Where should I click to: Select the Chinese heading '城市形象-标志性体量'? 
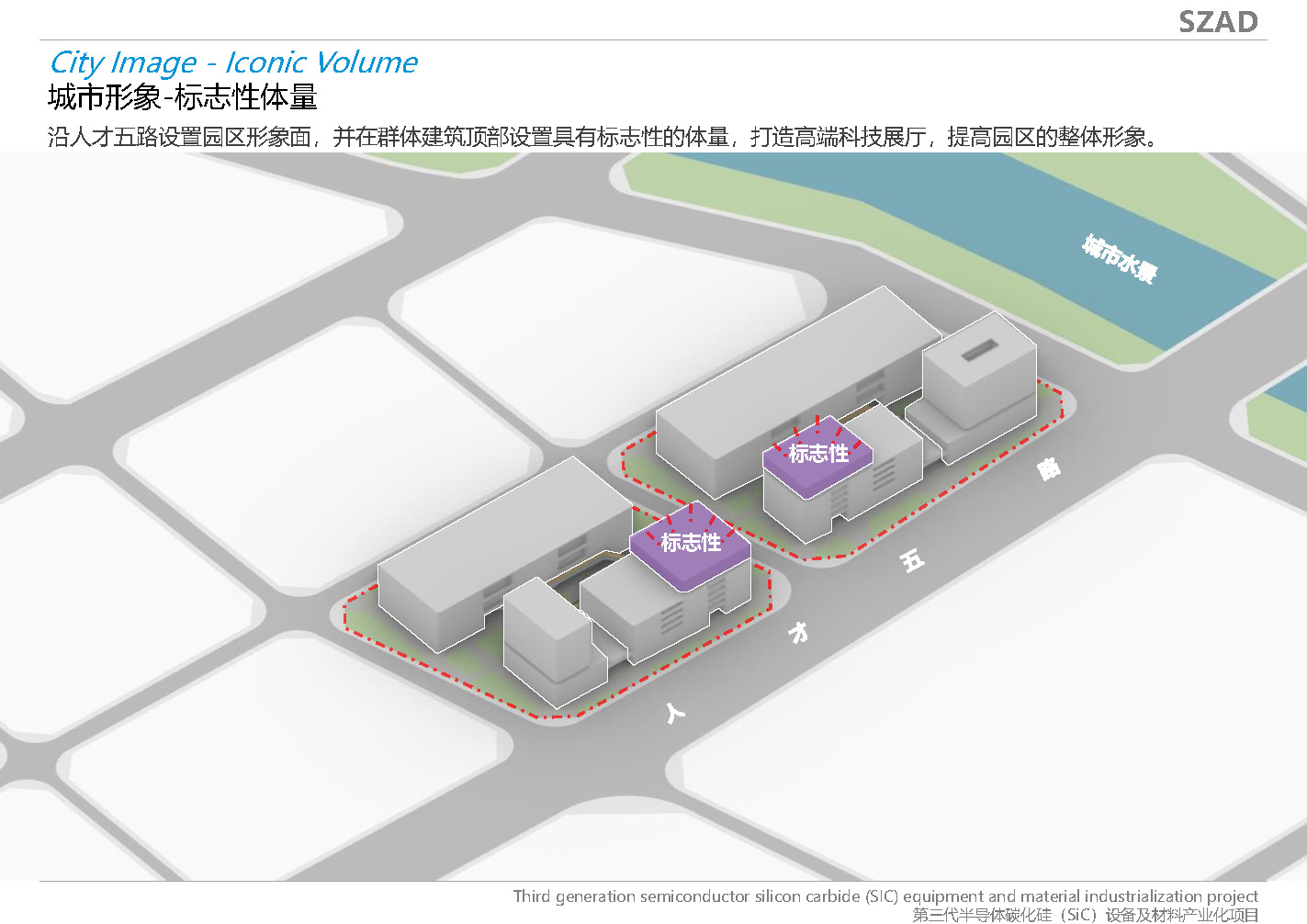pyautogui.click(x=183, y=97)
